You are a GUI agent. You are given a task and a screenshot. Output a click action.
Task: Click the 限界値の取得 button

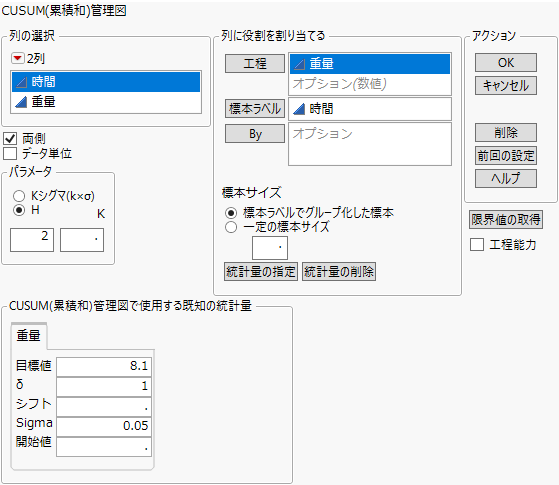pyautogui.click(x=506, y=219)
